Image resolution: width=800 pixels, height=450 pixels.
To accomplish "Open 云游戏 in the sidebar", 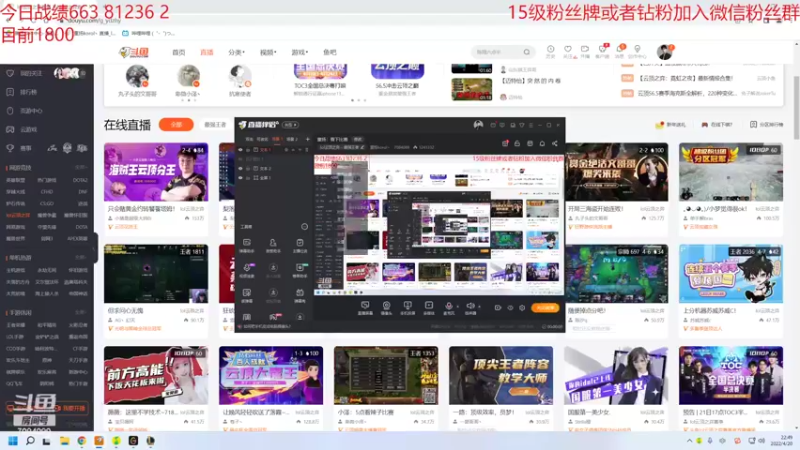I will click(28, 130).
